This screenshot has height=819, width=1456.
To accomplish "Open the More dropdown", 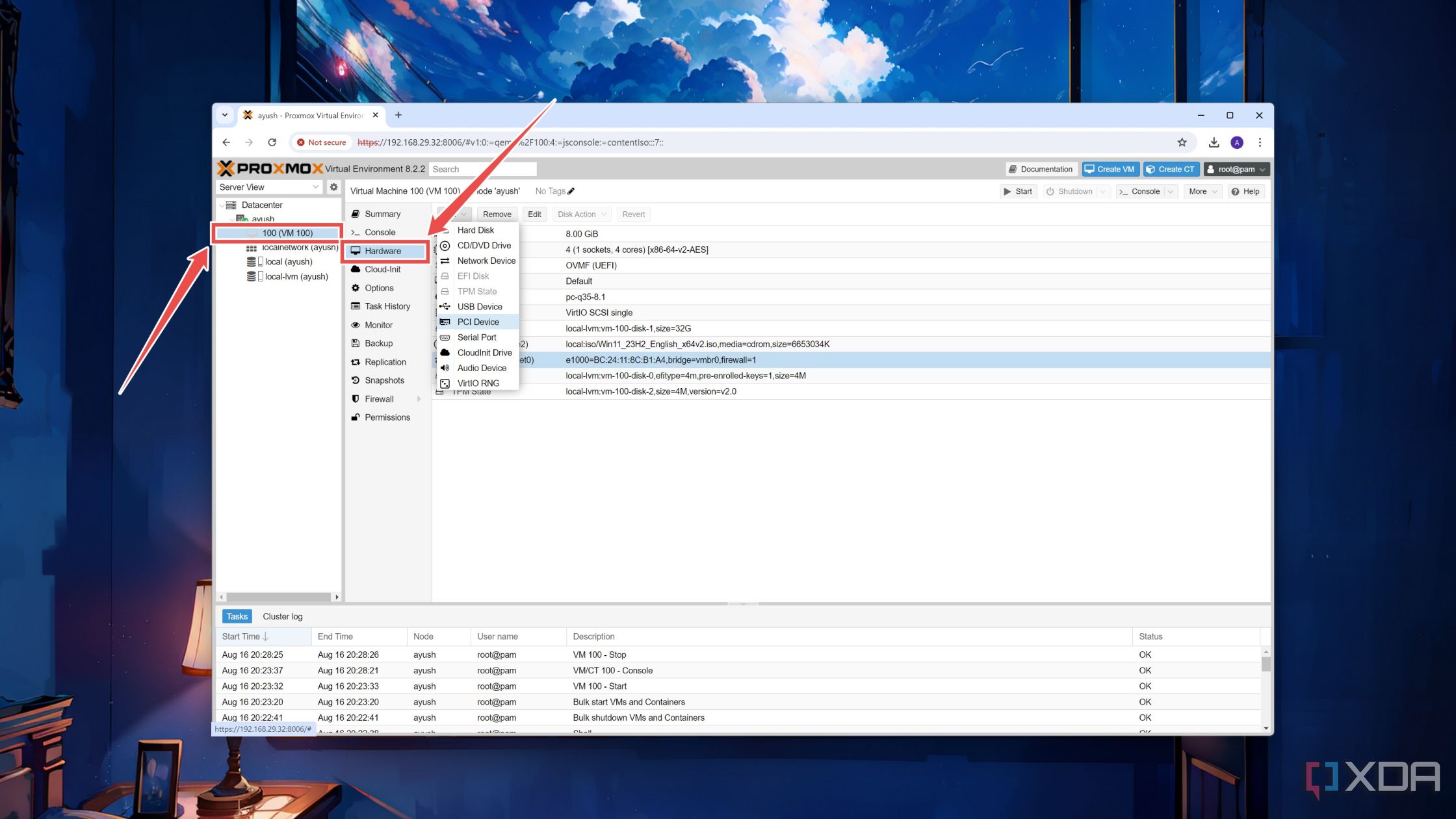I will (x=1202, y=191).
